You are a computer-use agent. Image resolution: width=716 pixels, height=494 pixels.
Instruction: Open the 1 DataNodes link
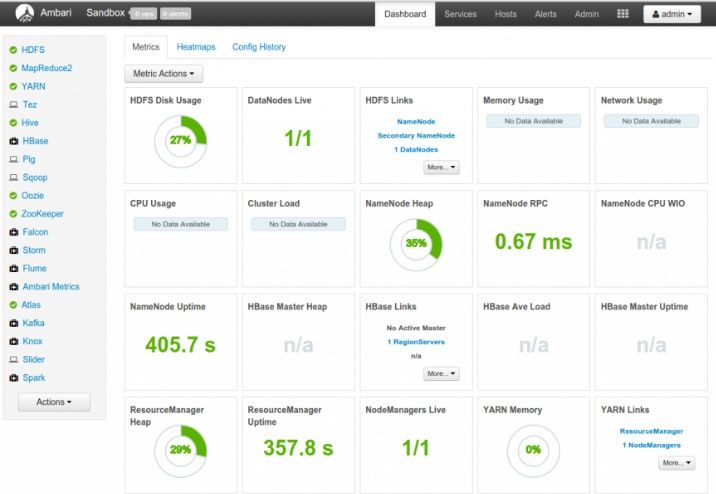tap(416, 149)
